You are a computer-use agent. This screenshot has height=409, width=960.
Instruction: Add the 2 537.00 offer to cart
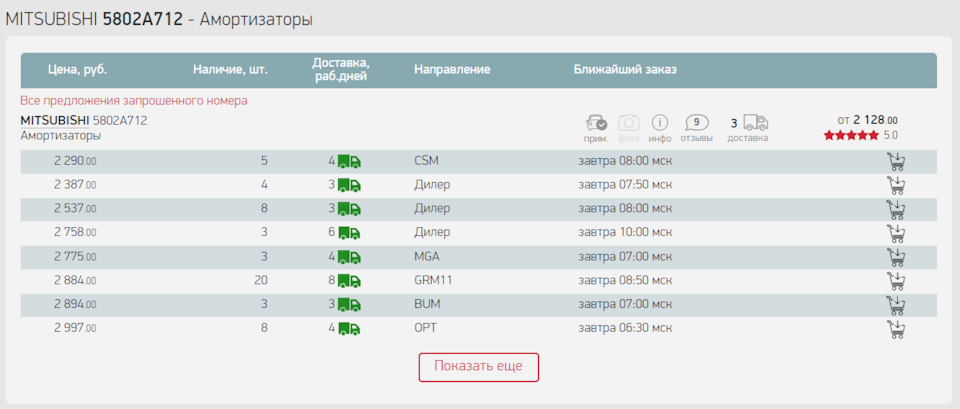pos(896,209)
